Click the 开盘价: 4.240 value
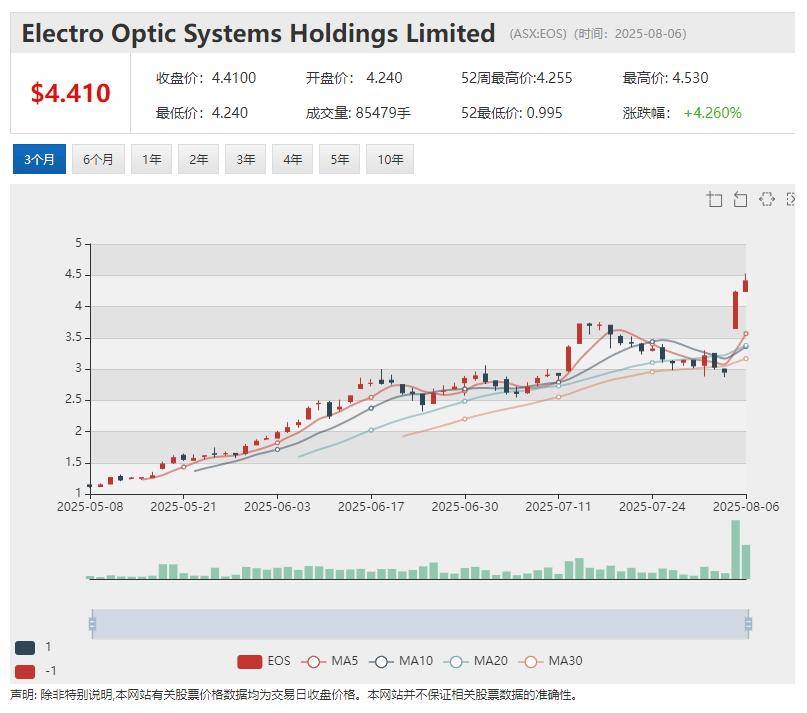Image resolution: width=807 pixels, height=713 pixels. tap(354, 78)
